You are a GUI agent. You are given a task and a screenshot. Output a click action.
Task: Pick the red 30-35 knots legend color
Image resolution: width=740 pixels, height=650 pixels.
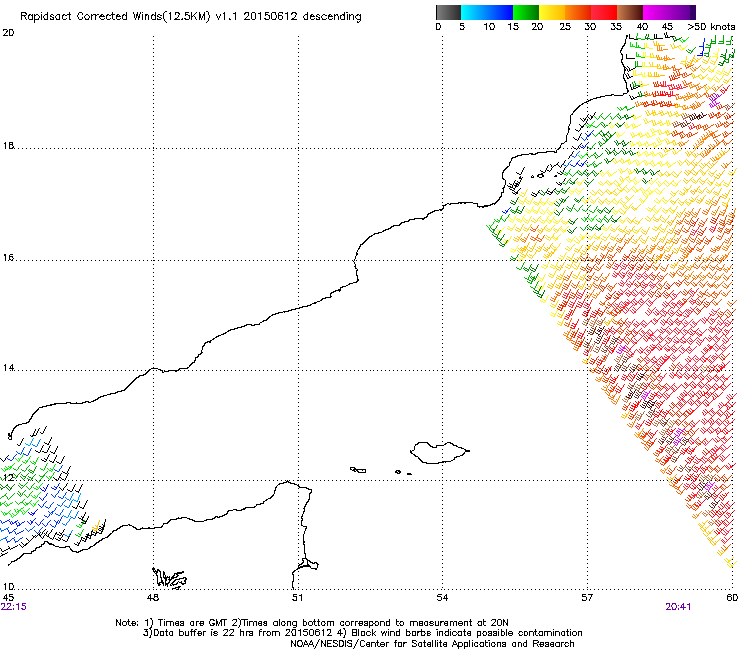click(x=604, y=12)
